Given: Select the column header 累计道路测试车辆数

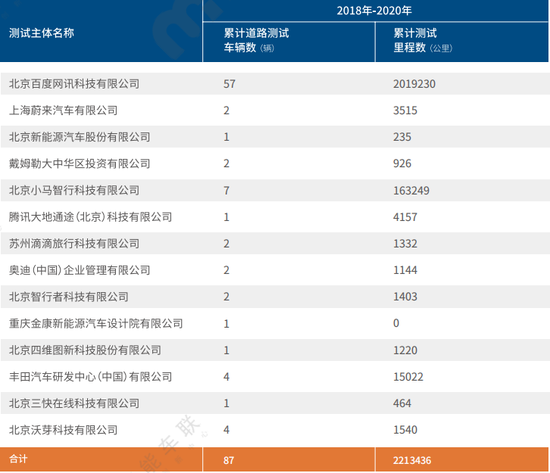Looking at the screenshot, I should pos(256,40).
